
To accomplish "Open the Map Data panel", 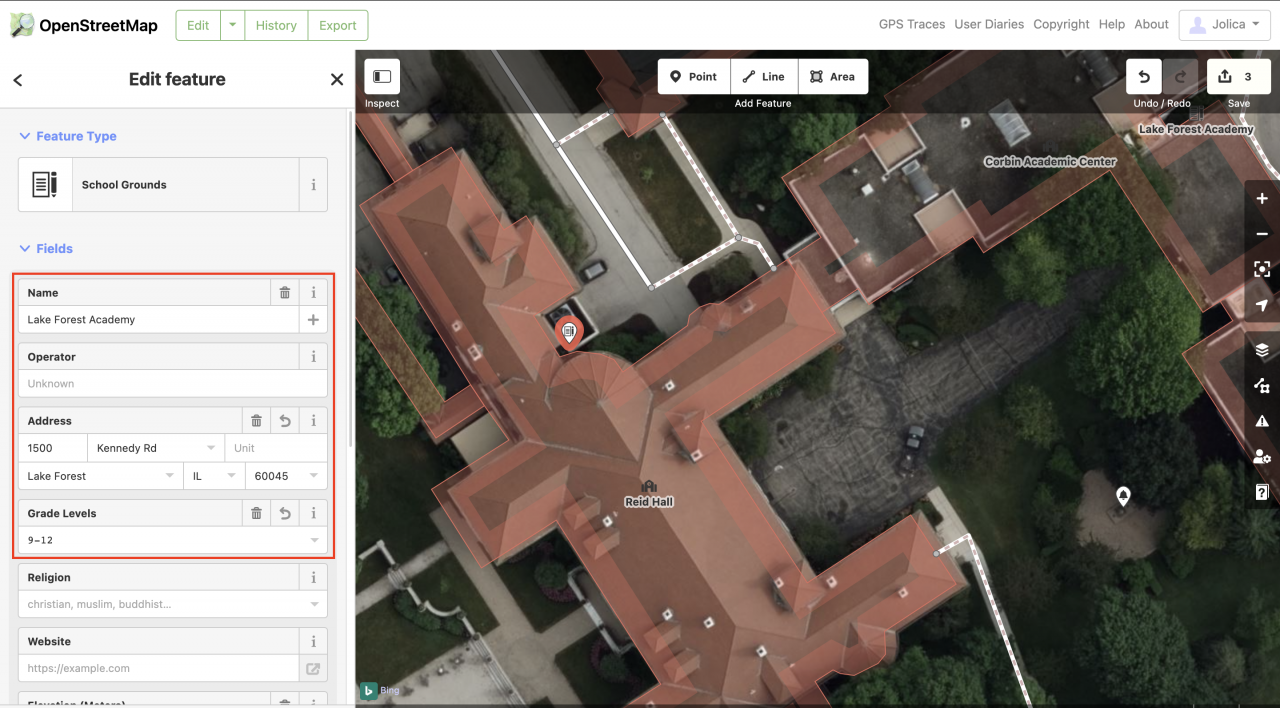I will click(1262, 385).
